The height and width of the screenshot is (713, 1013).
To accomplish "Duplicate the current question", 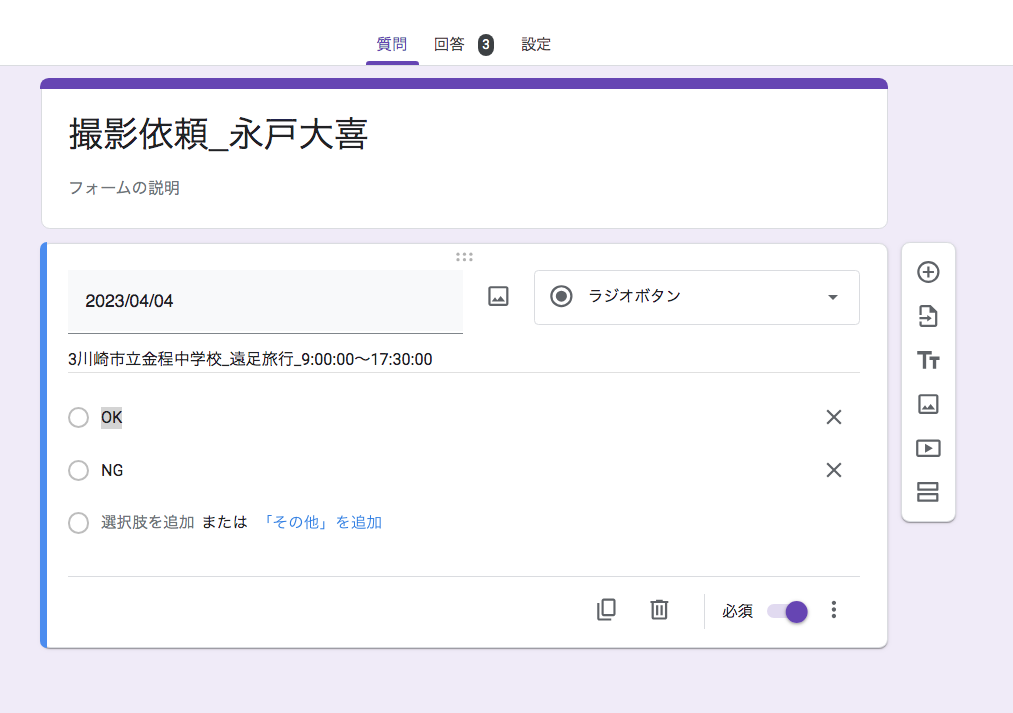I will (606, 610).
